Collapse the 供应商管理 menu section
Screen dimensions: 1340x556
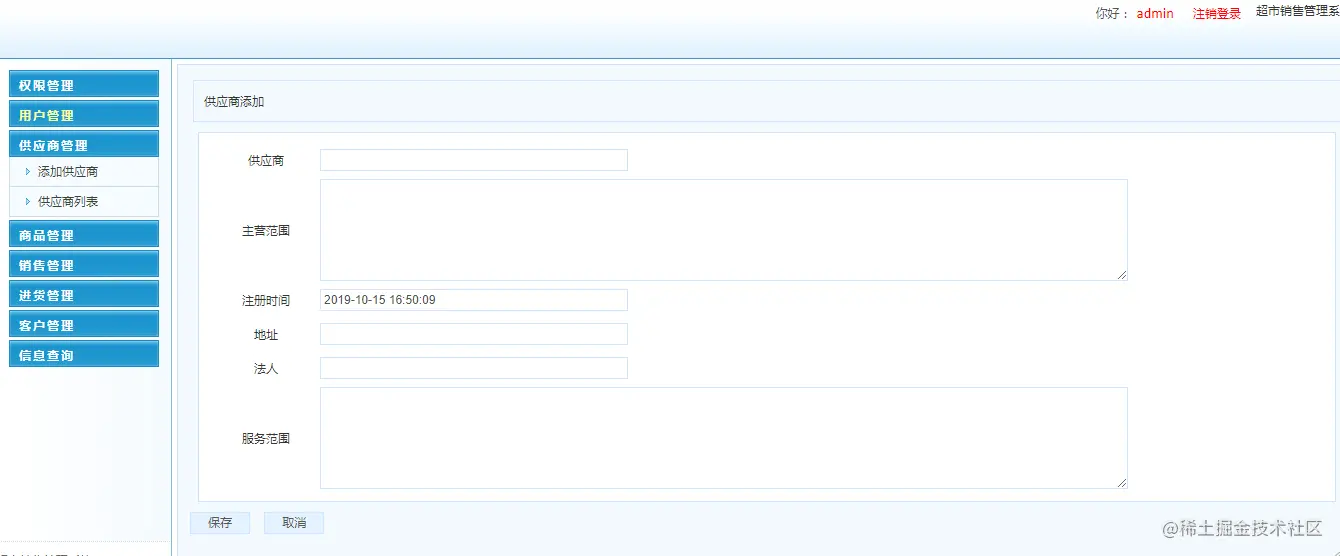(84, 145)
